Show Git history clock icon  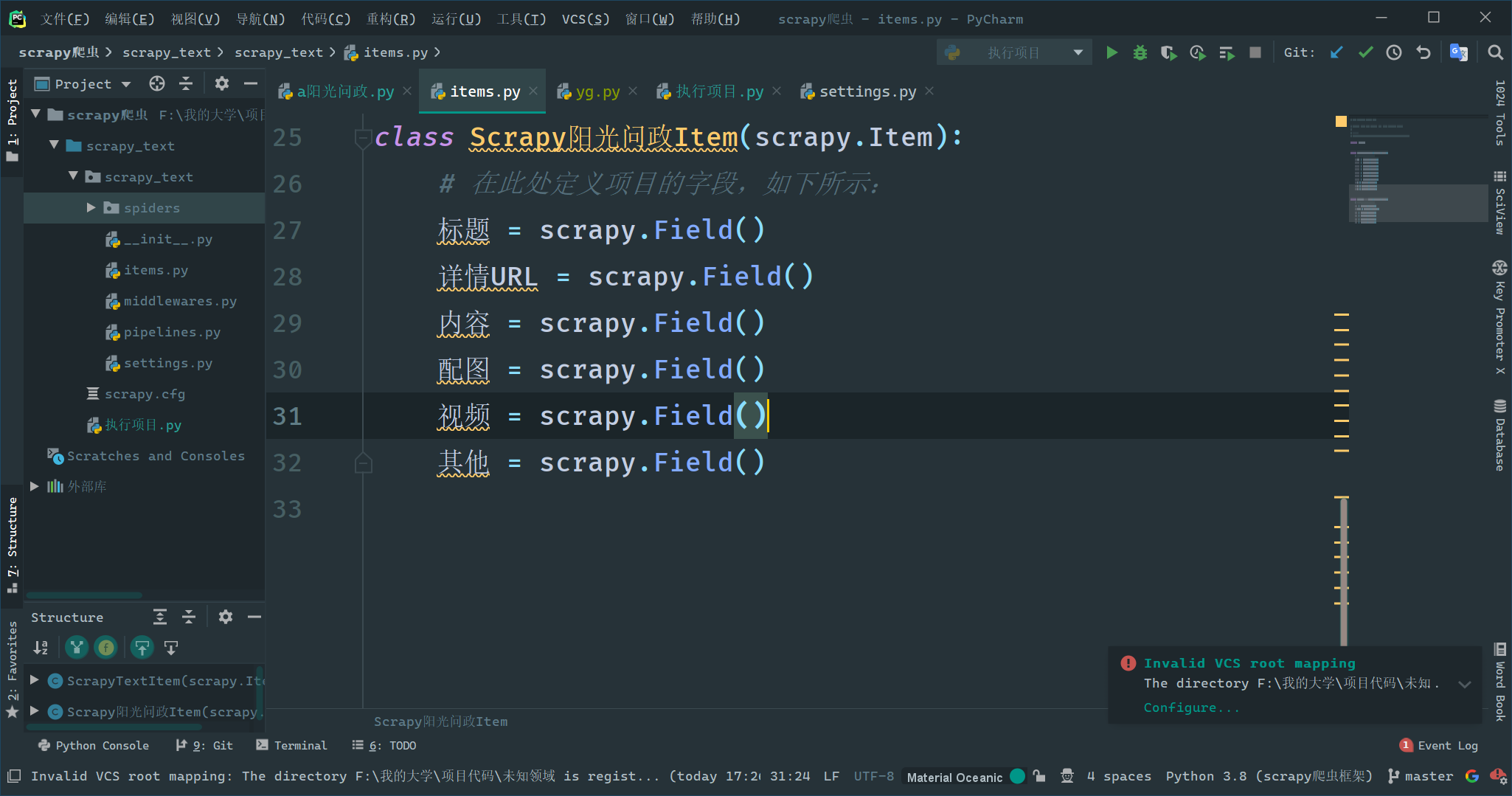pyautogui.click(x=1394, y=52)
